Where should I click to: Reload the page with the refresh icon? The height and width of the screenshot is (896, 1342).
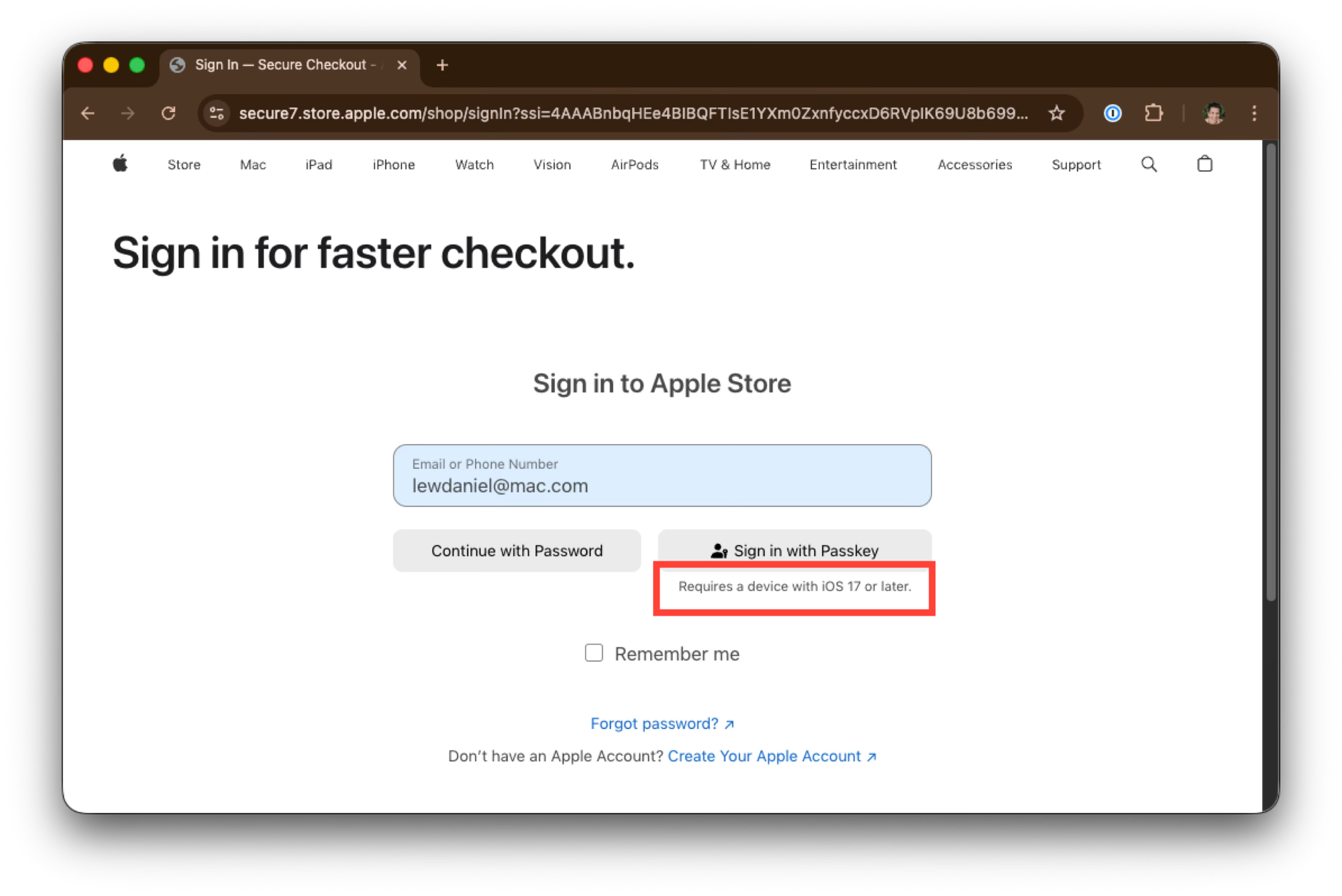tap(168, 113)
